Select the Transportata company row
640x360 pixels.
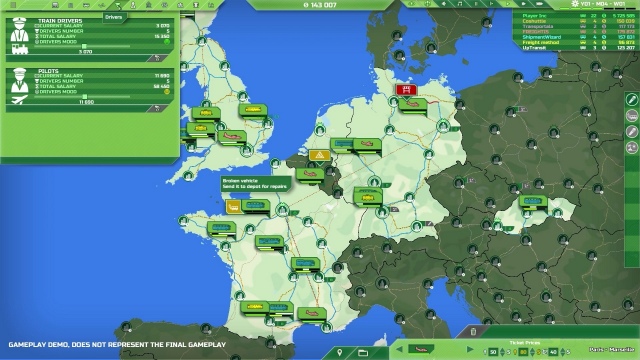point(576,27)
